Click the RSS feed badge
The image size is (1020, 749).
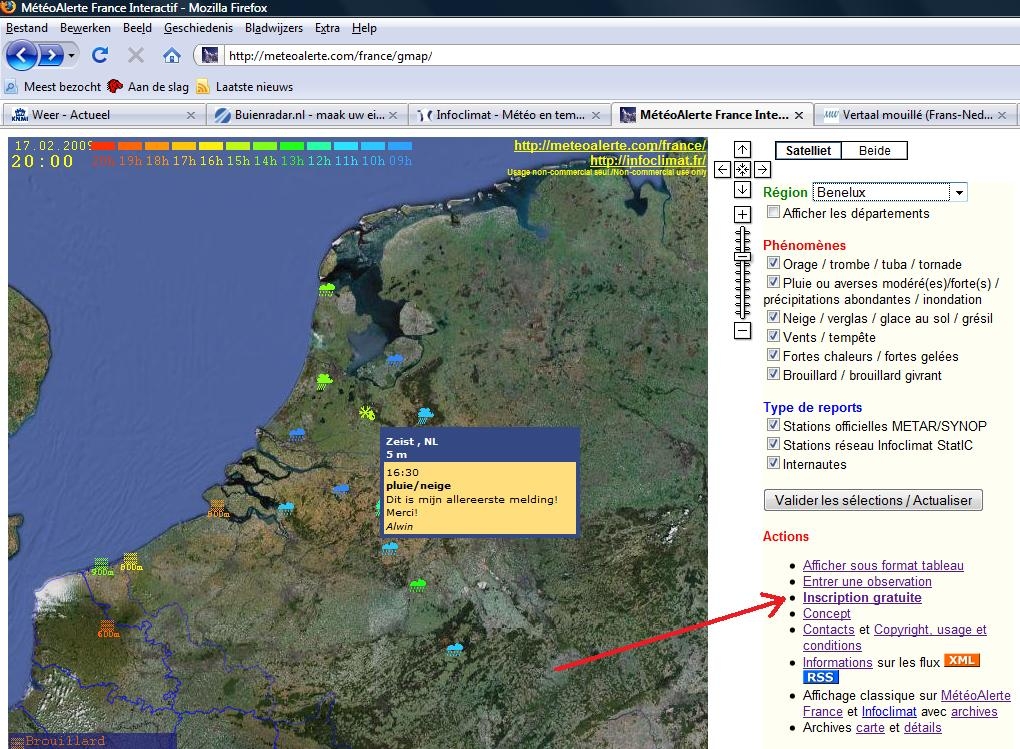click(x=820, y=677)
